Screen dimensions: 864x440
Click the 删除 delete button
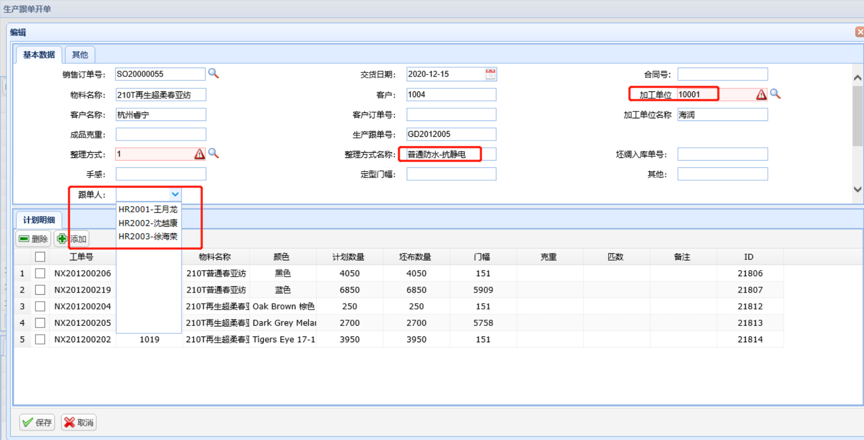tap(33, 239)
